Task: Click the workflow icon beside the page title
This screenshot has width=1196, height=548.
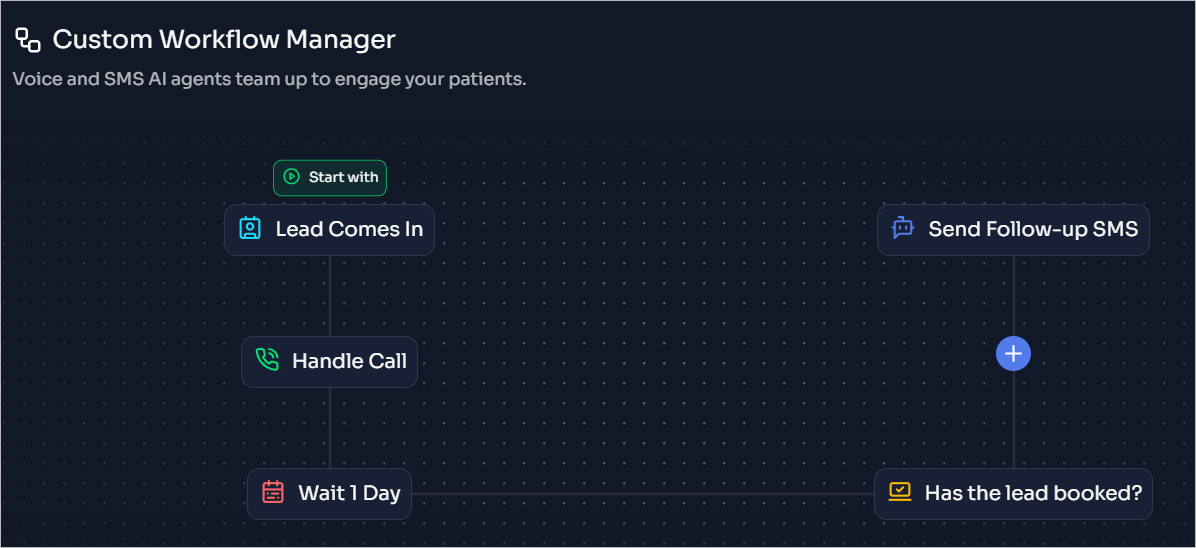Action: [28, 40]
